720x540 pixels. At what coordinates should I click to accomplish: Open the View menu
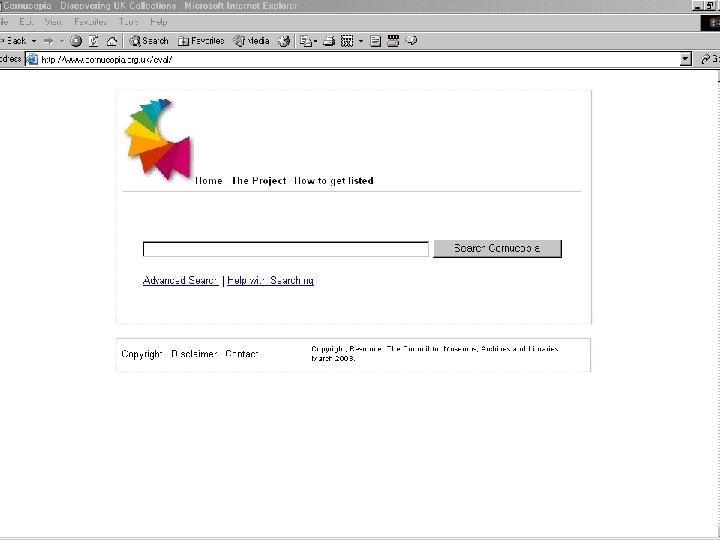(53, 22)
